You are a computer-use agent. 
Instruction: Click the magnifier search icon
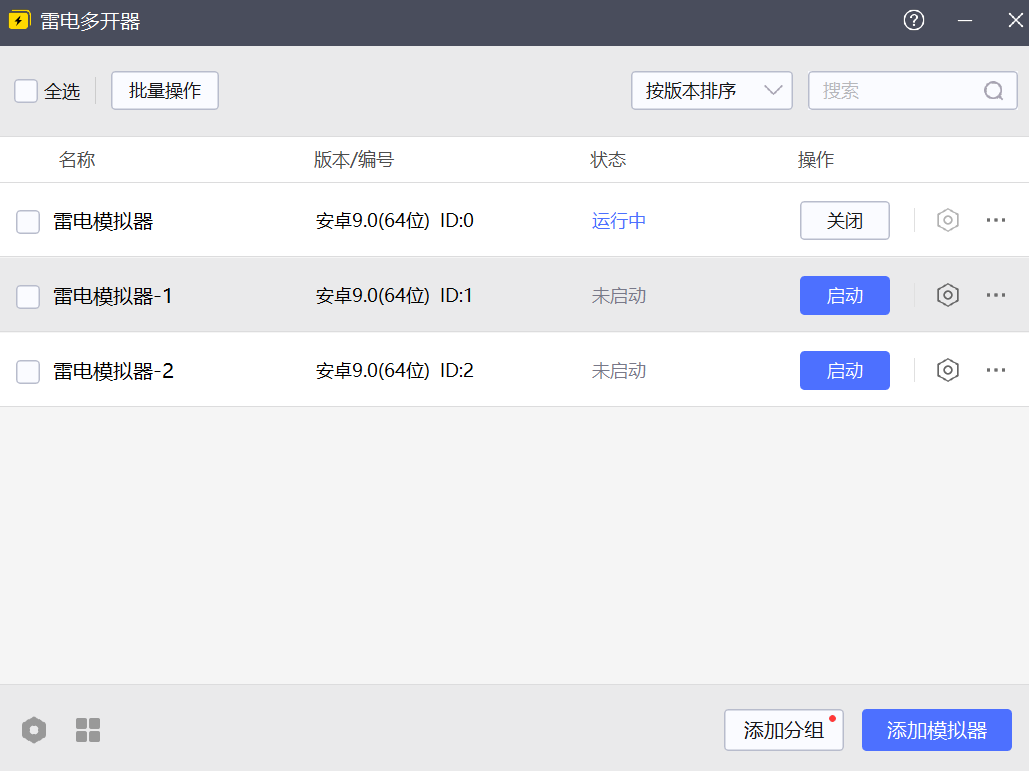994,91
